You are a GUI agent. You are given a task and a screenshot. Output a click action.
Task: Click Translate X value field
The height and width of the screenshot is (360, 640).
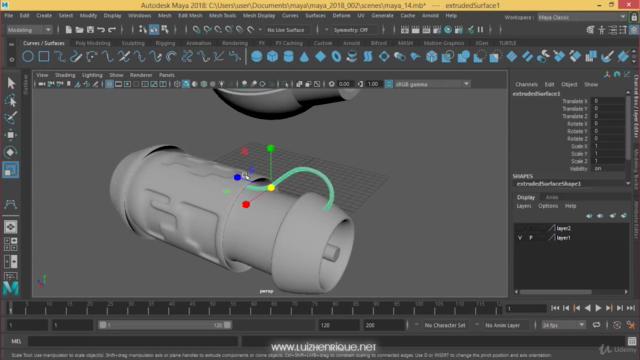click(x=608, y=101)
